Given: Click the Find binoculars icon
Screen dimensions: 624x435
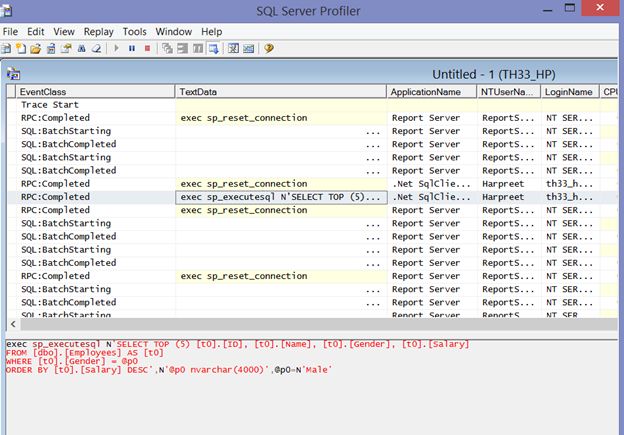Looking at the screenshot, I should pyautogui.click(x=81, y=48).
